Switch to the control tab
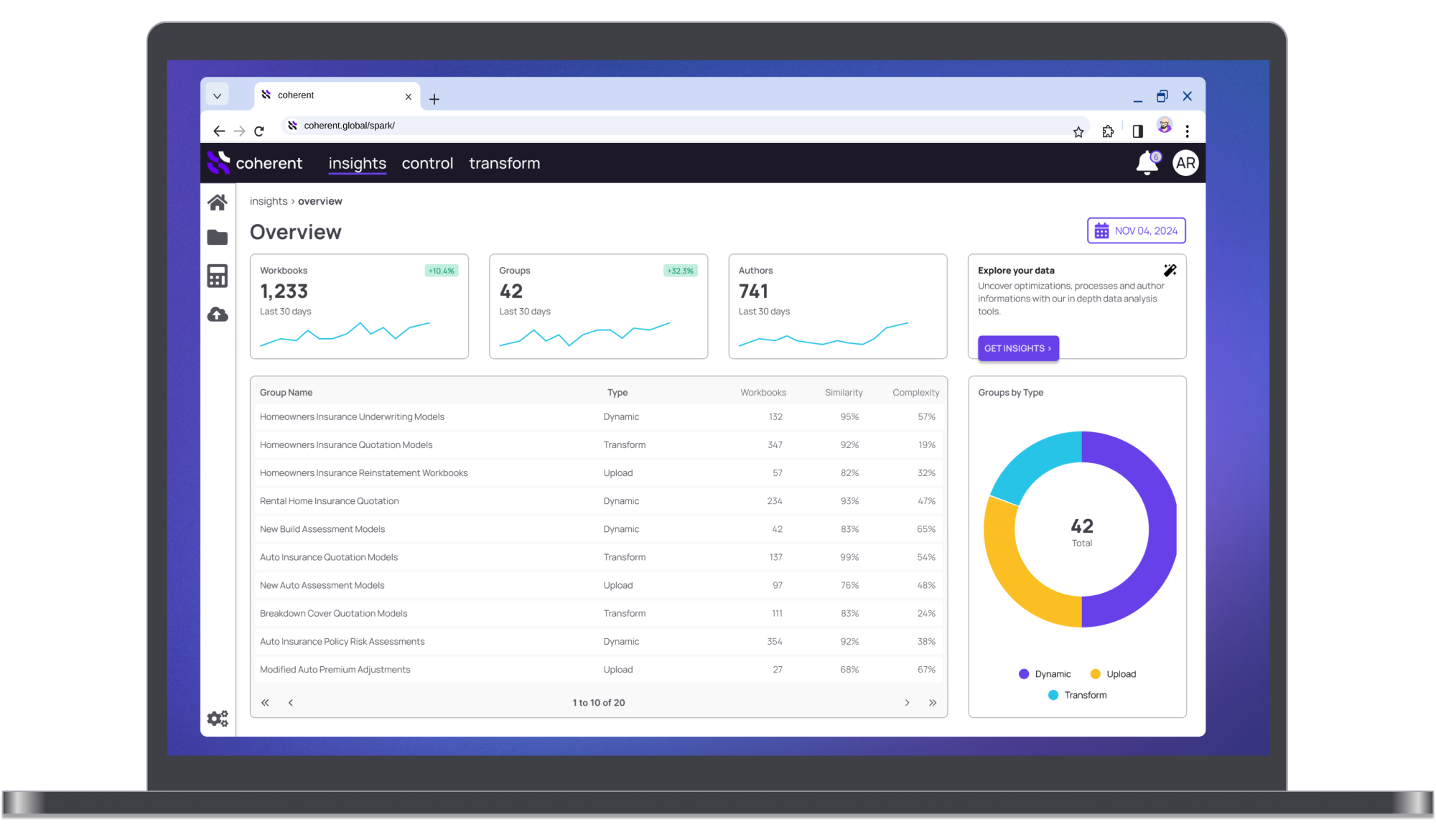Viewport: 1436px width, 840px height. [x=427, y=163]
